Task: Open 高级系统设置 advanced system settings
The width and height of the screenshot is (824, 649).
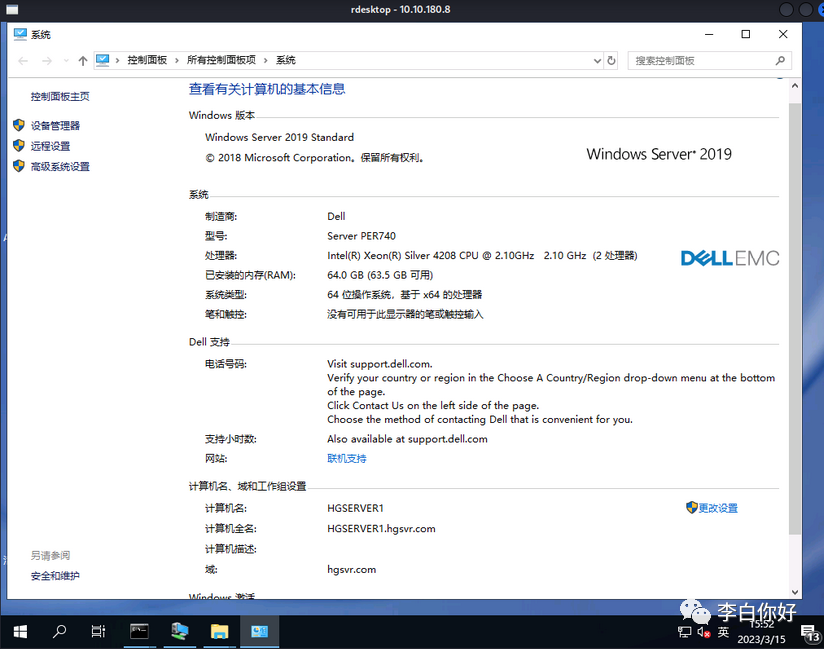Action: (60, 167)
